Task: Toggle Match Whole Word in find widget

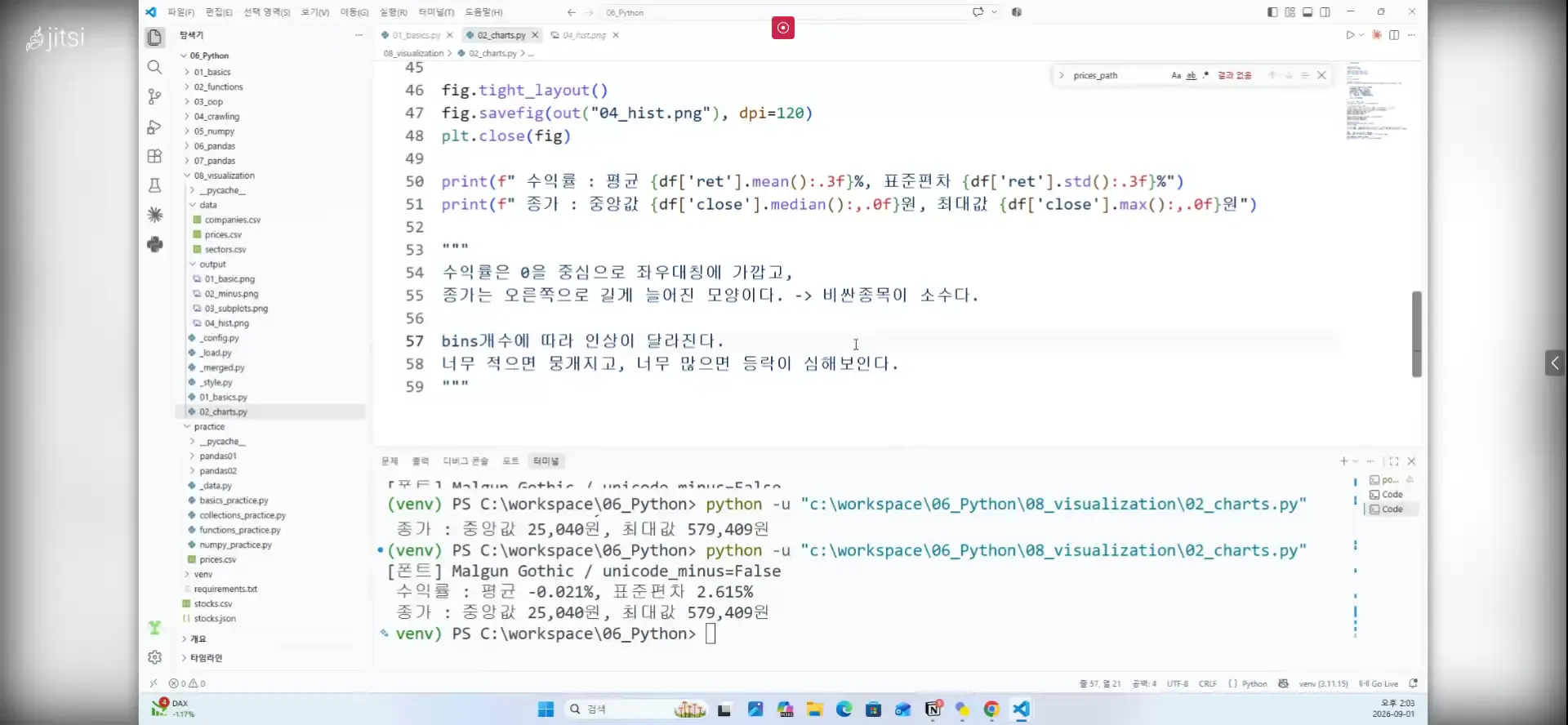Action: coord(1191,75)
